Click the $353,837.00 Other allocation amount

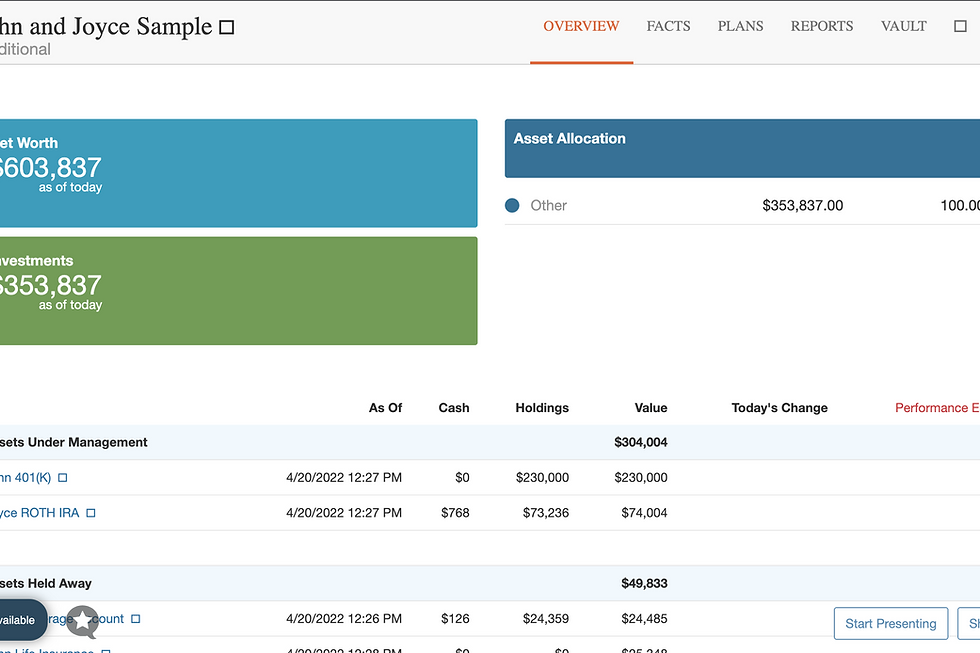802,206
